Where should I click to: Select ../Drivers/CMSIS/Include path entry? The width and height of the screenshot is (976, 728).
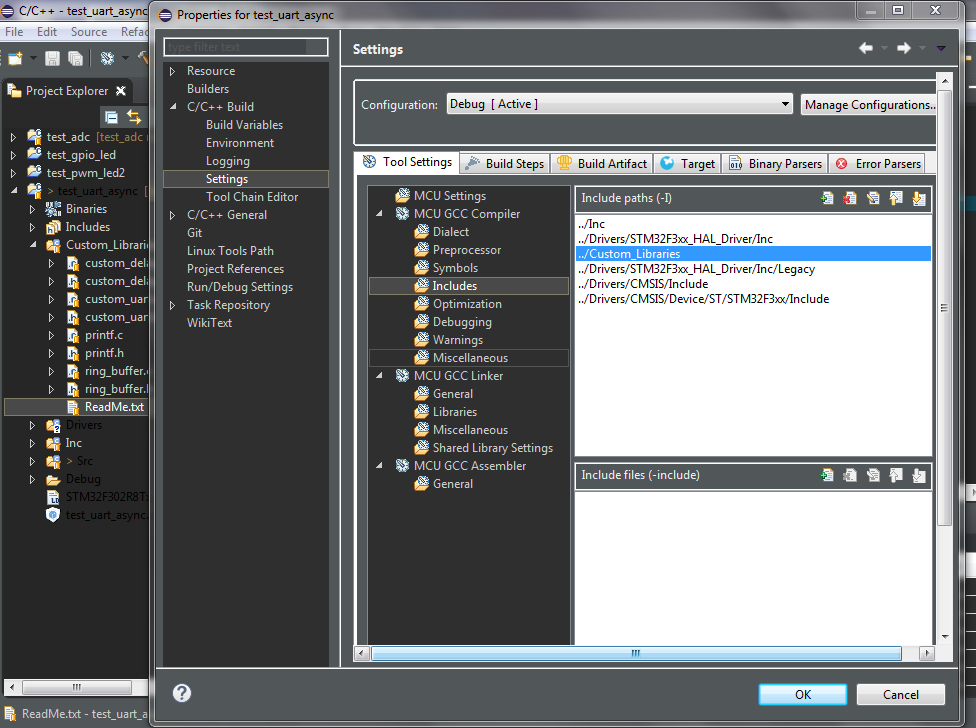[642, 284]
